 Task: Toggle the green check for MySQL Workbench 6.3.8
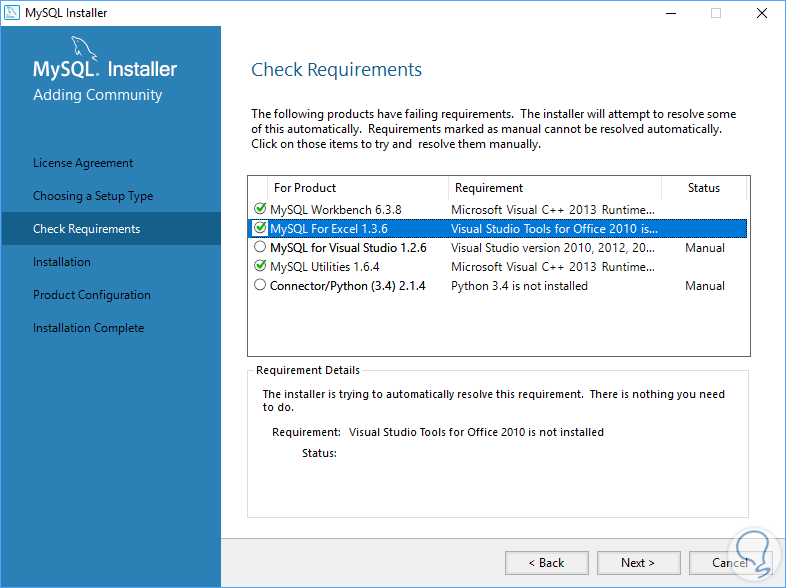pyautogui.click(x=260, y=209)
